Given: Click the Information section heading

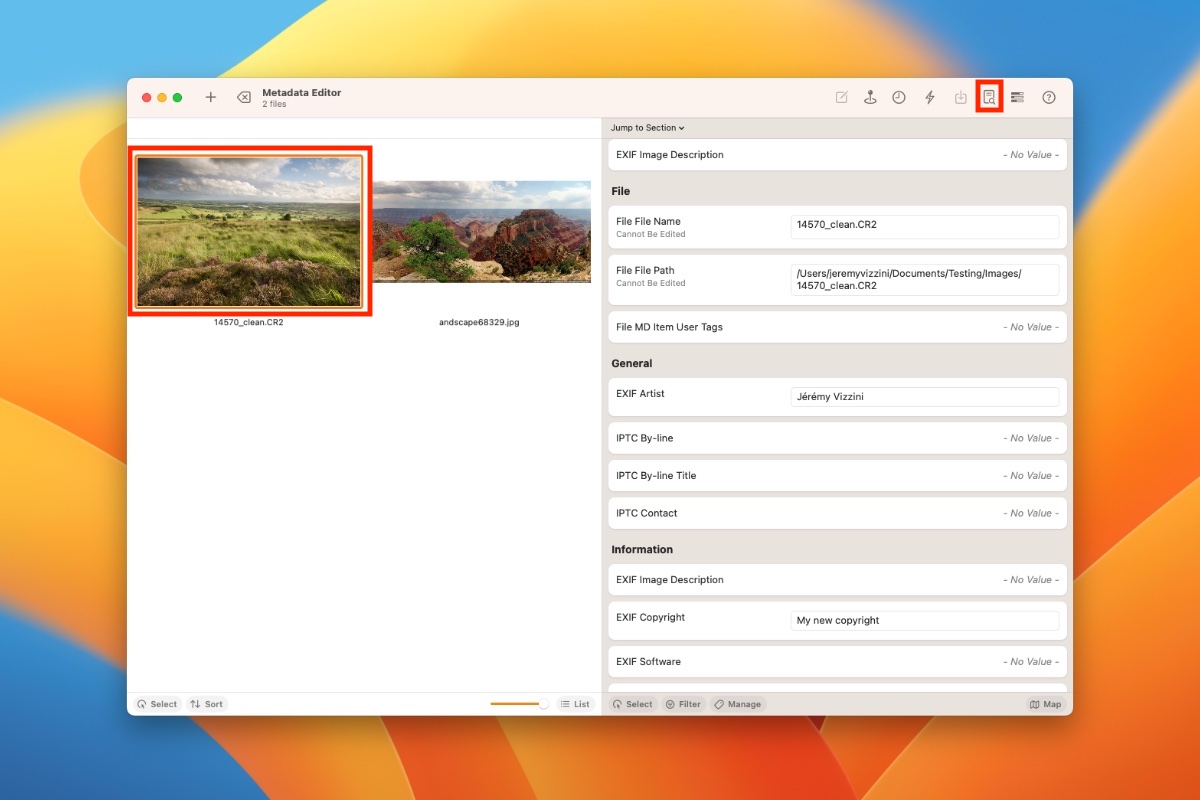Looking at the screenshot, I should pyautogui.click(x=642, y=549).
